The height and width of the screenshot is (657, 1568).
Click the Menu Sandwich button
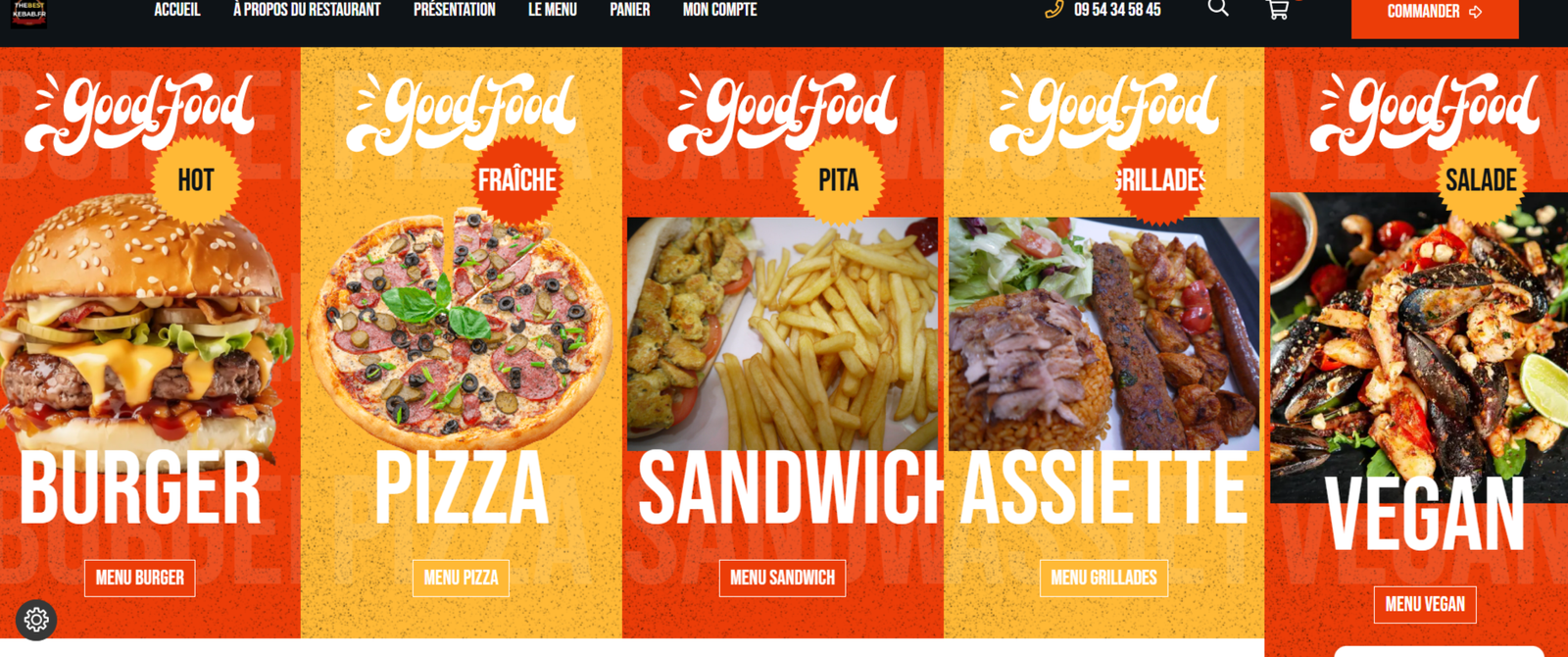pos(783,578)
